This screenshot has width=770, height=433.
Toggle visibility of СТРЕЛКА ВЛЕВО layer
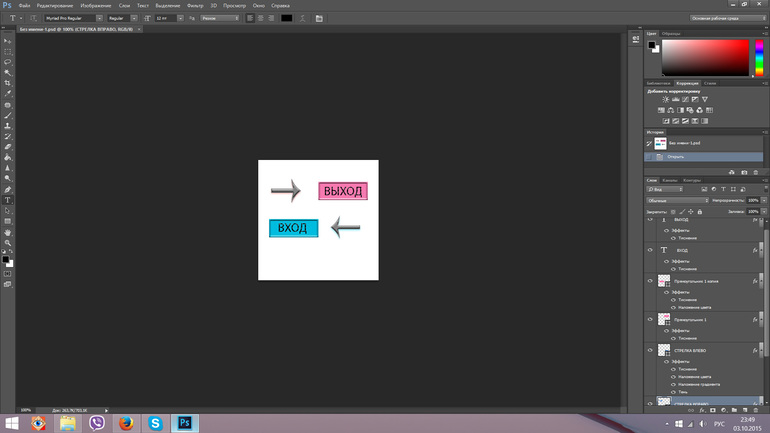click(650, 350)
